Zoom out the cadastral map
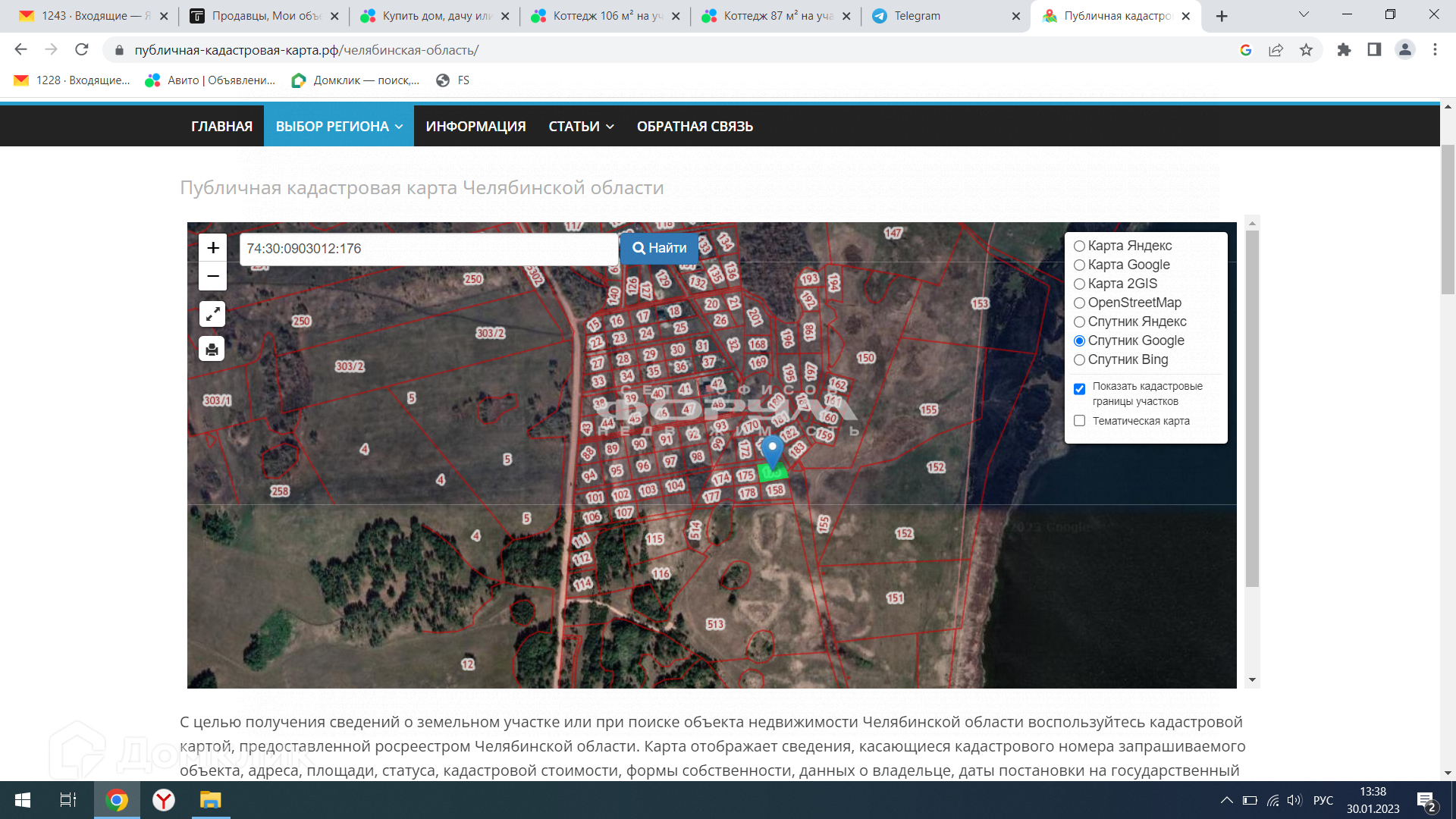Image resolution: width=1456 pixels, height=819 pixels. point(213,277)
